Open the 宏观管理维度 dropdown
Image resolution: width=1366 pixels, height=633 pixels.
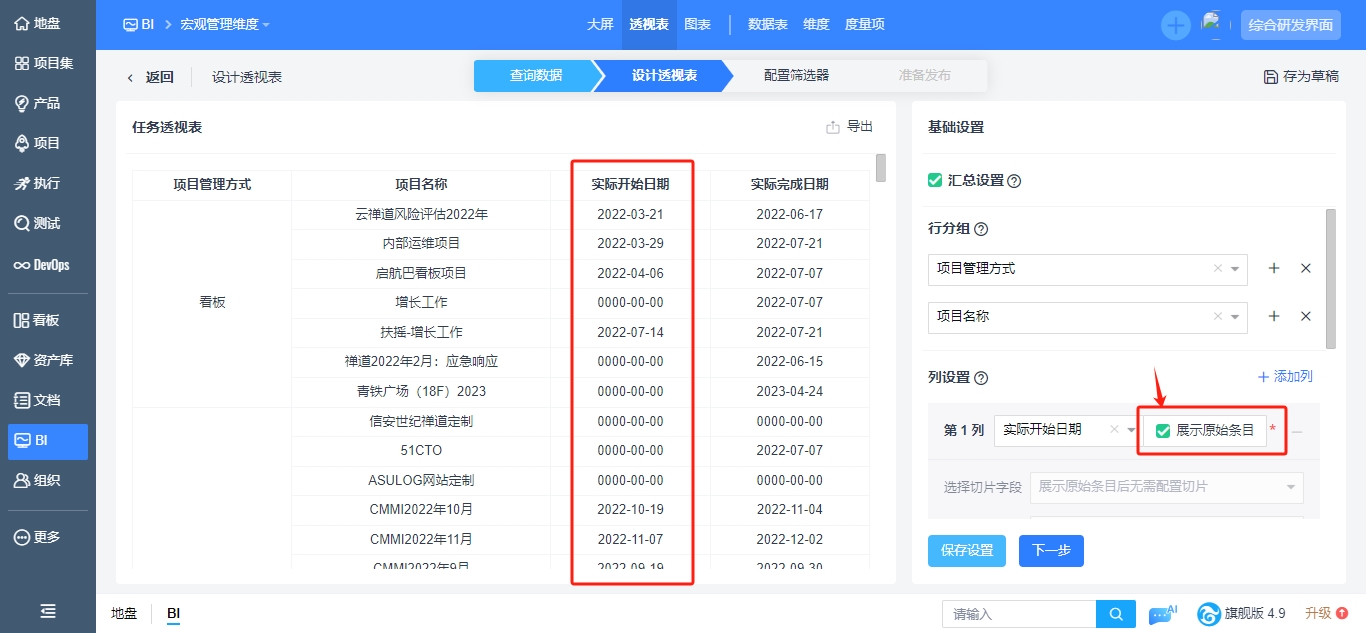pos(225,25)
